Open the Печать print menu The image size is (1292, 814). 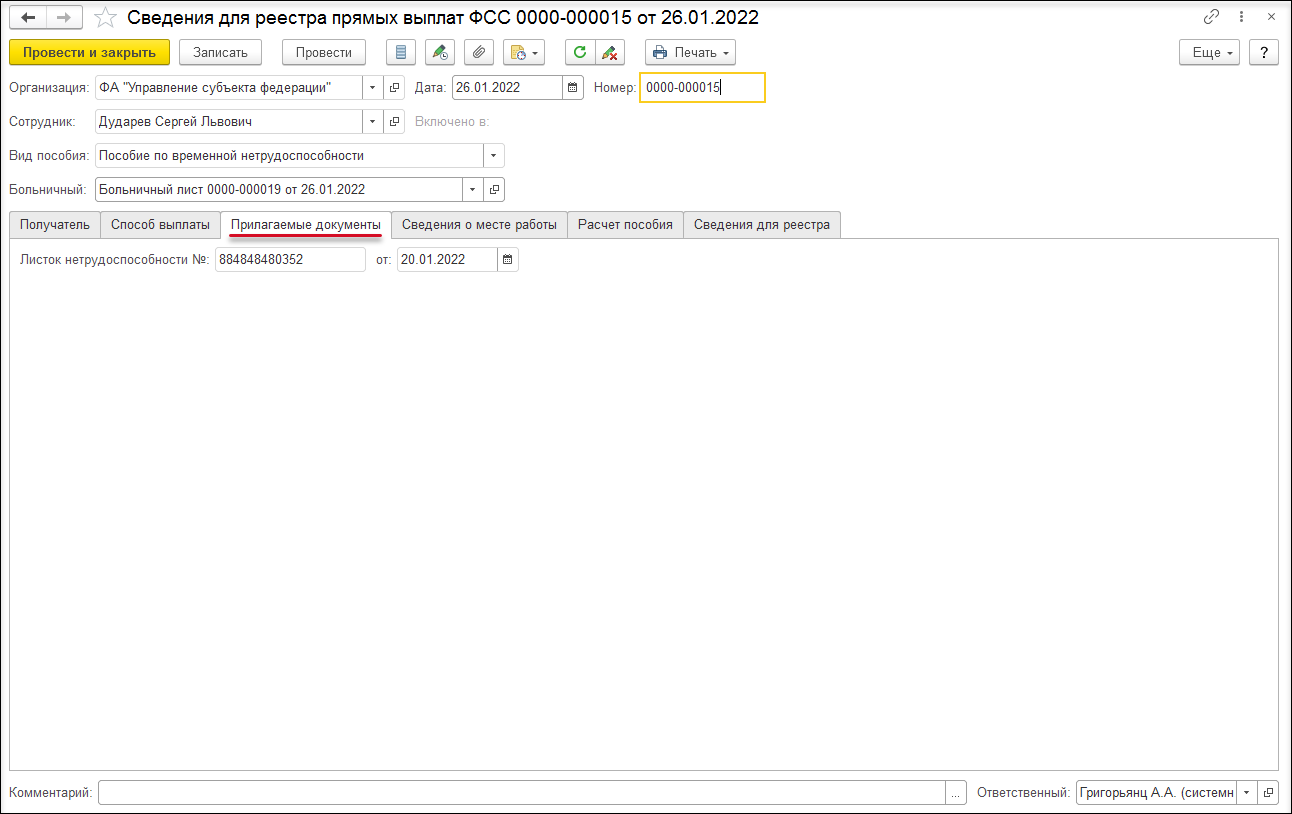click(x=690, y=52)
